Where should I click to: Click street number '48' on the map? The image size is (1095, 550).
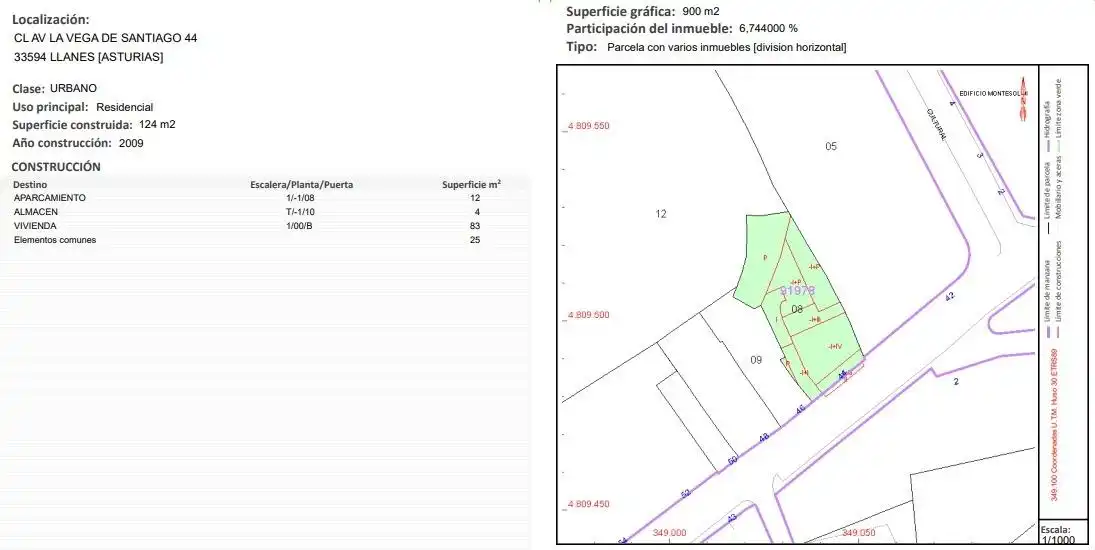point(764,438)
